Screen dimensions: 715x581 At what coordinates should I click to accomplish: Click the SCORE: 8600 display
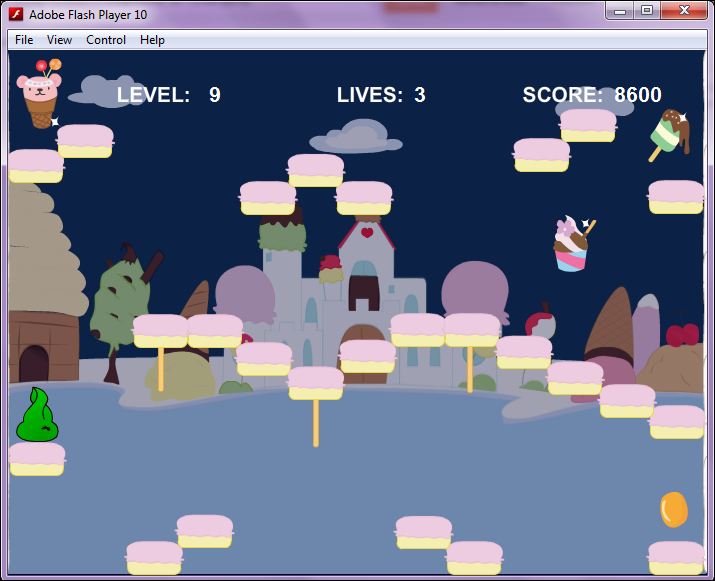(x=592, y=95)
